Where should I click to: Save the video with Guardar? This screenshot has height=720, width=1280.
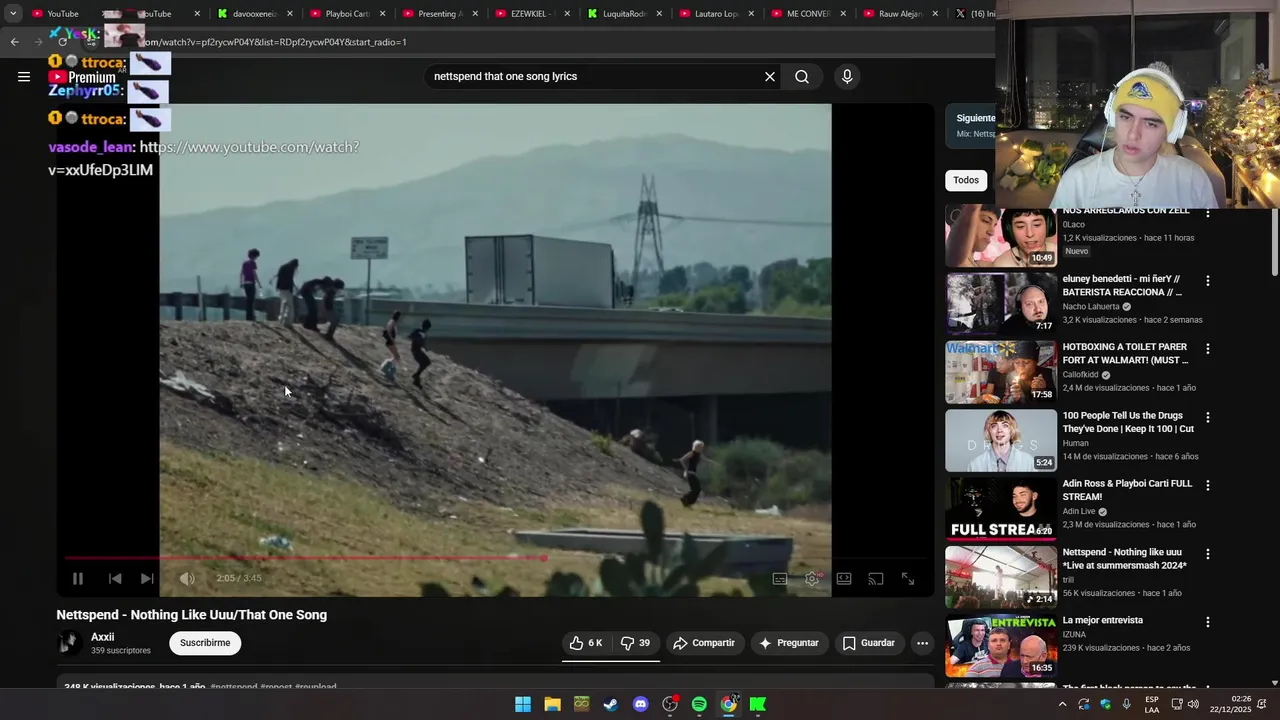tap(869, 643)
